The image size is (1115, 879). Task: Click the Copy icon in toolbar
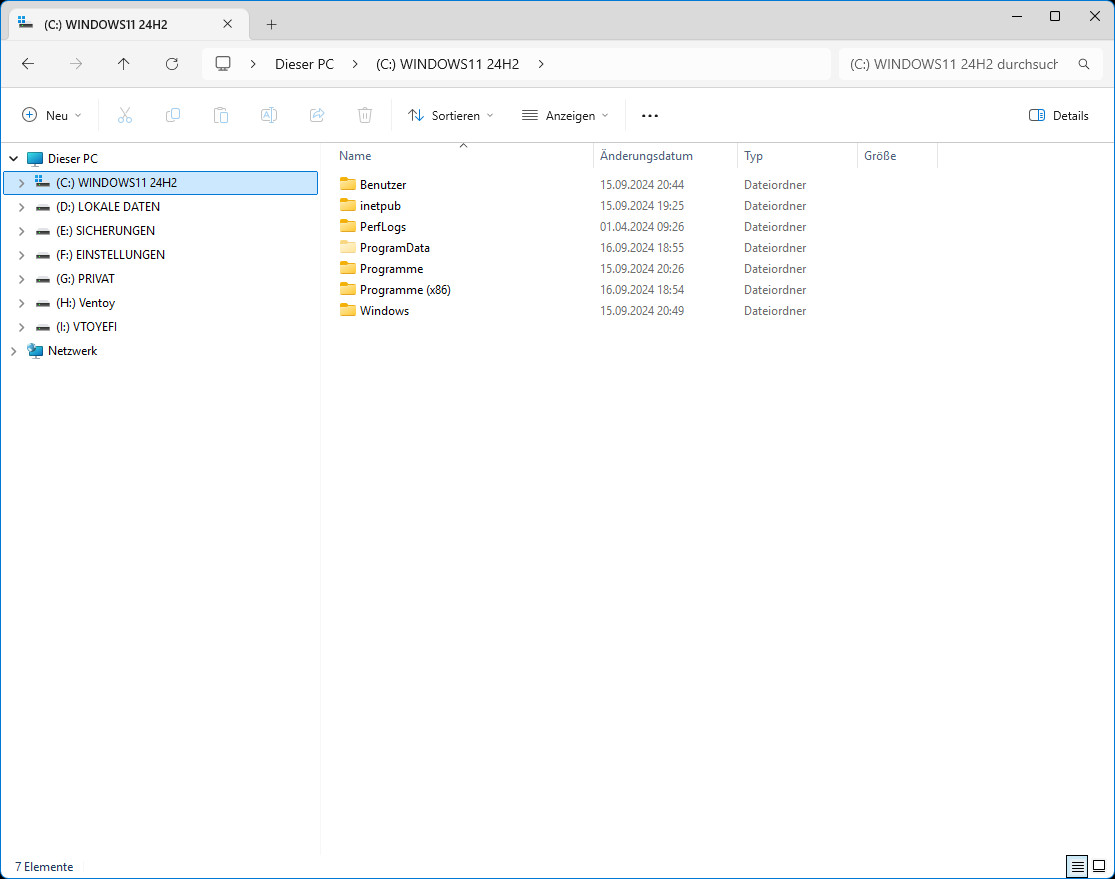pos(173,115)
